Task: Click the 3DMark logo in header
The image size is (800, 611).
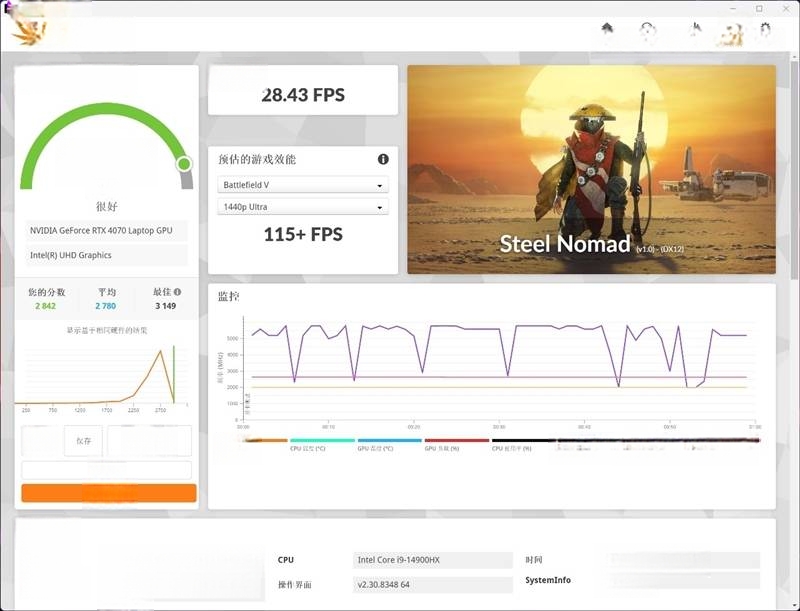Action: [x=29, y=32]
